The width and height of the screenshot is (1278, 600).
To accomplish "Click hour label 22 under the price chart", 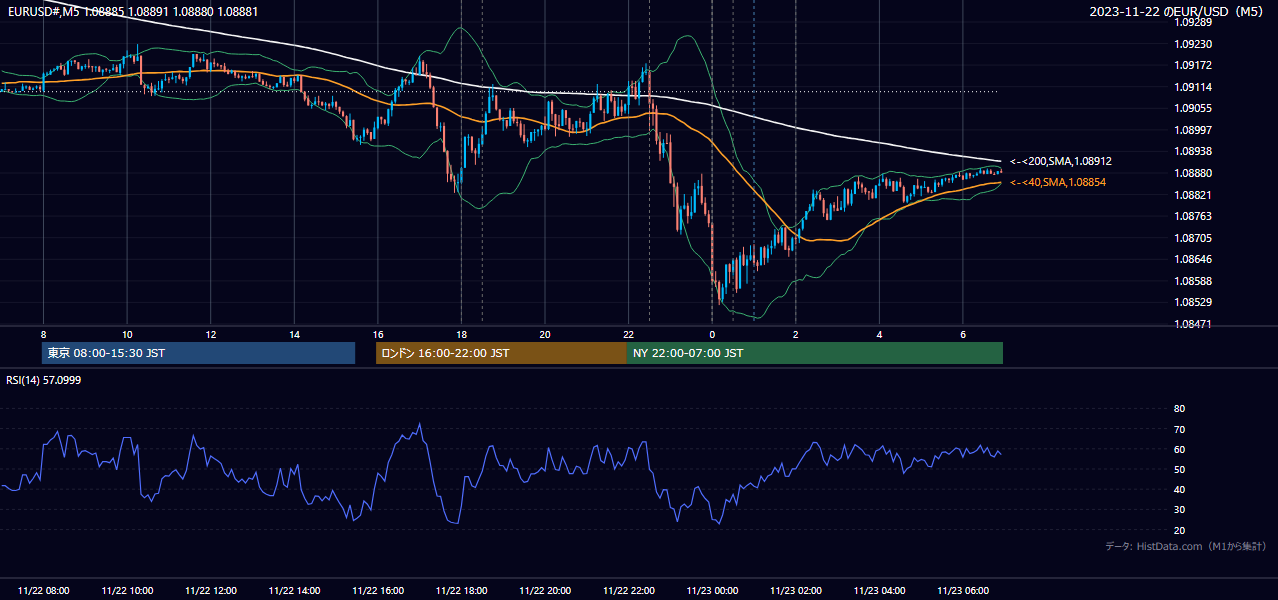I will click(x=628, y=334).
